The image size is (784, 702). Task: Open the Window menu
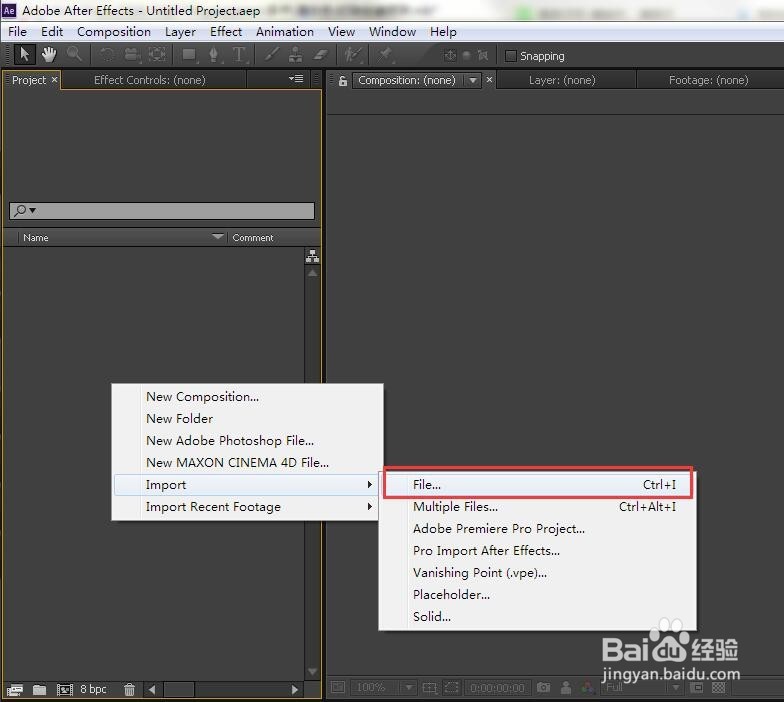click(x=392, y=32)
